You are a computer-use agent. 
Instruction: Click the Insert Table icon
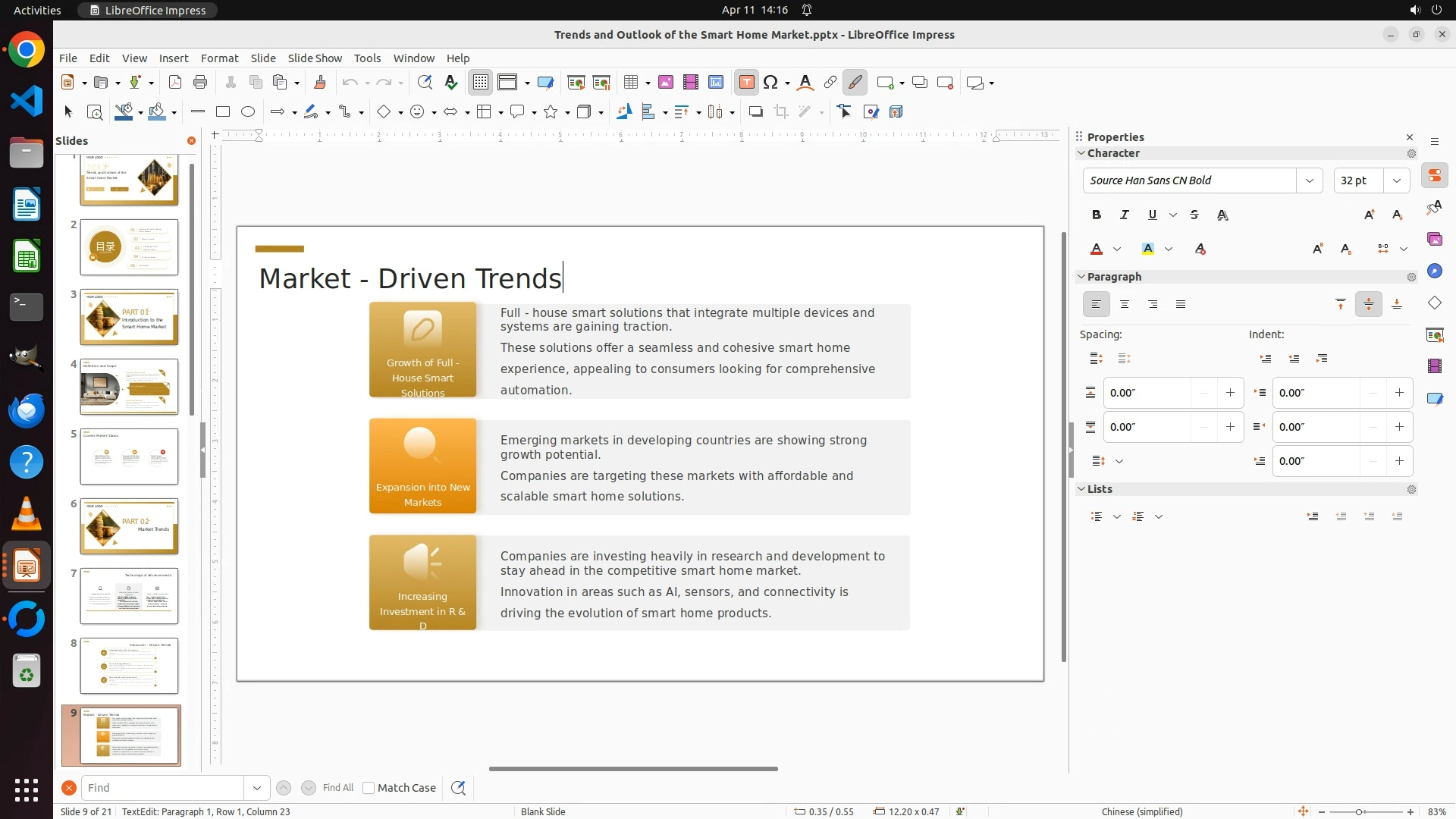(x=631, y=83)
